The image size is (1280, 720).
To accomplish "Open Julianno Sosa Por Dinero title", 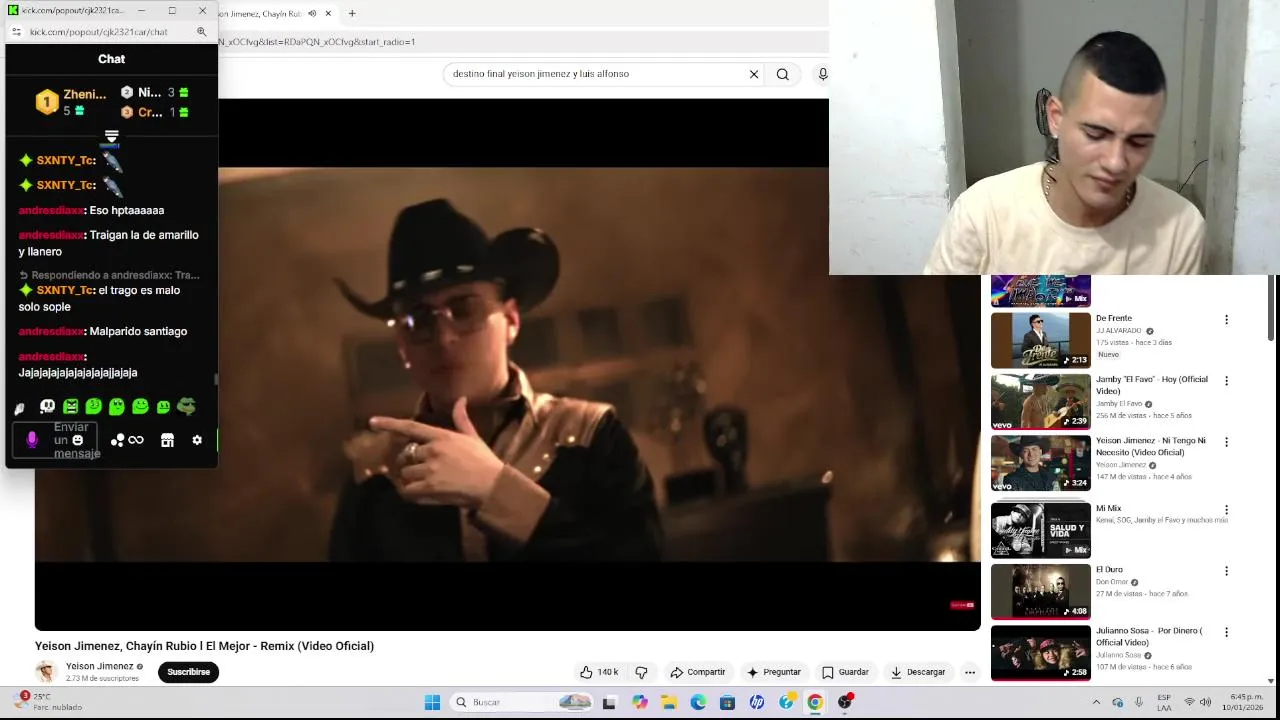I will (1149, 636).
